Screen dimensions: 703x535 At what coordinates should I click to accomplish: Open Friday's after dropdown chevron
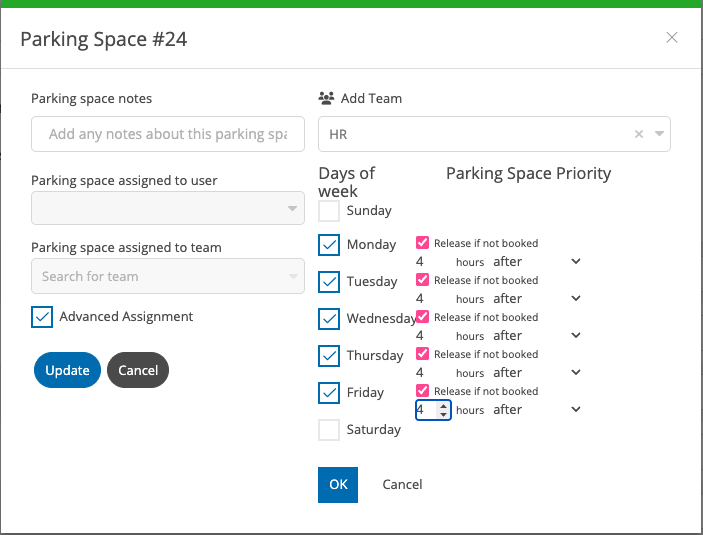(576, 409)
